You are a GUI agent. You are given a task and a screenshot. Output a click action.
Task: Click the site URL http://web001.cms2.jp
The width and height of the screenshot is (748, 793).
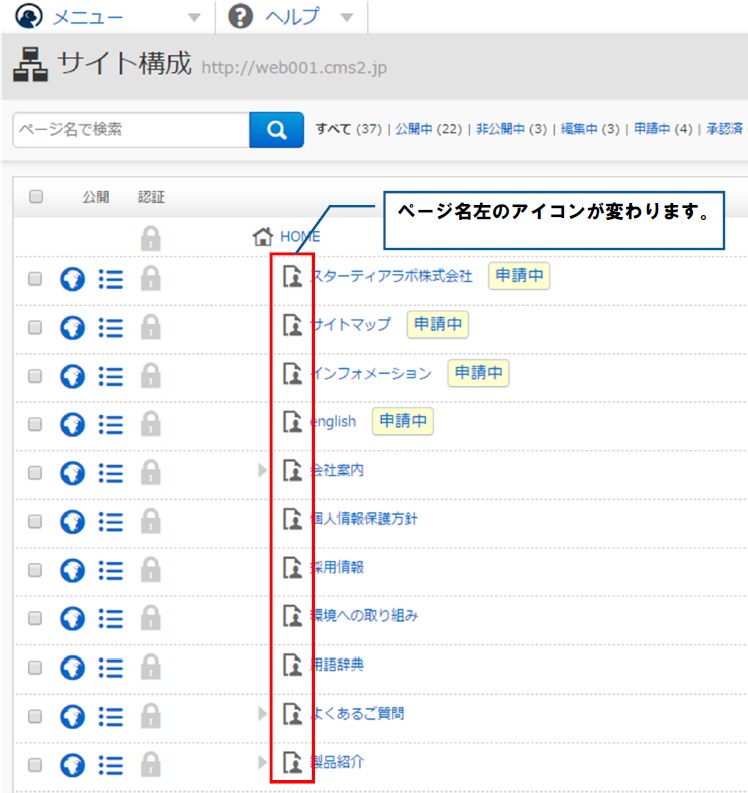pyautogui.click(x=294, y=67)
